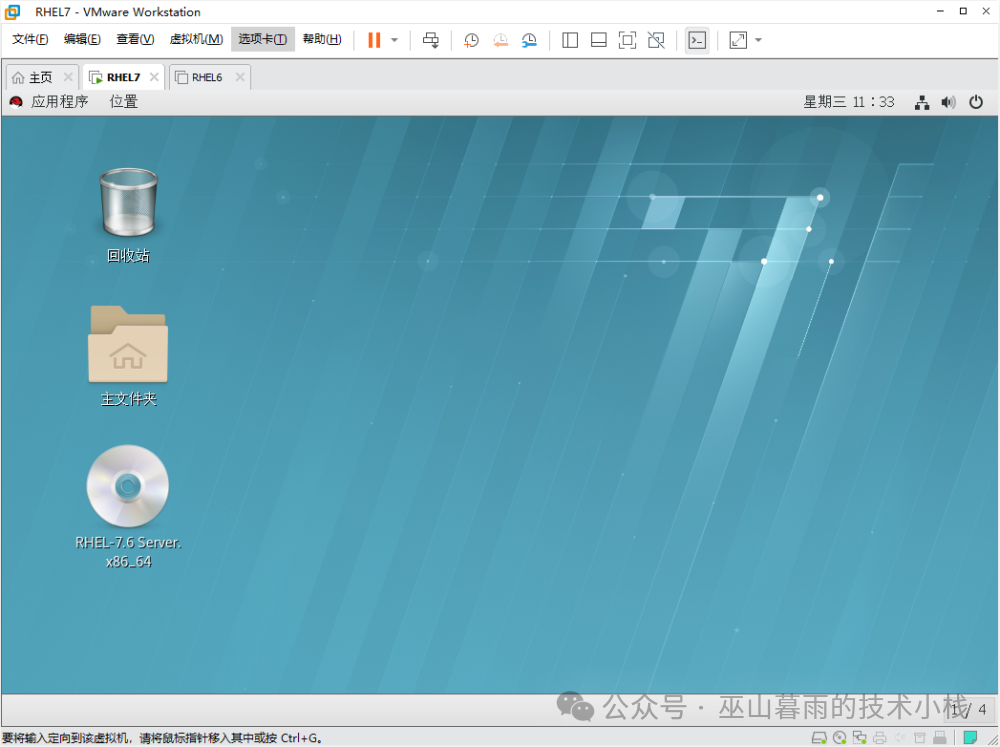Switch to the RHEL6 tab
This screenshot has width=1000, height=747.
pyautogui.click(x=207, y=76)
